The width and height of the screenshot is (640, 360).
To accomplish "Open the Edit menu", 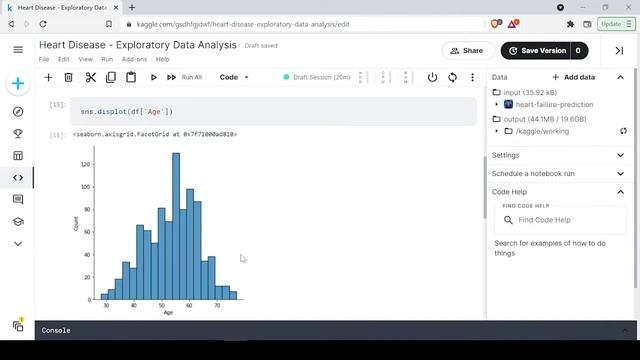I will (x=64, y=59).
